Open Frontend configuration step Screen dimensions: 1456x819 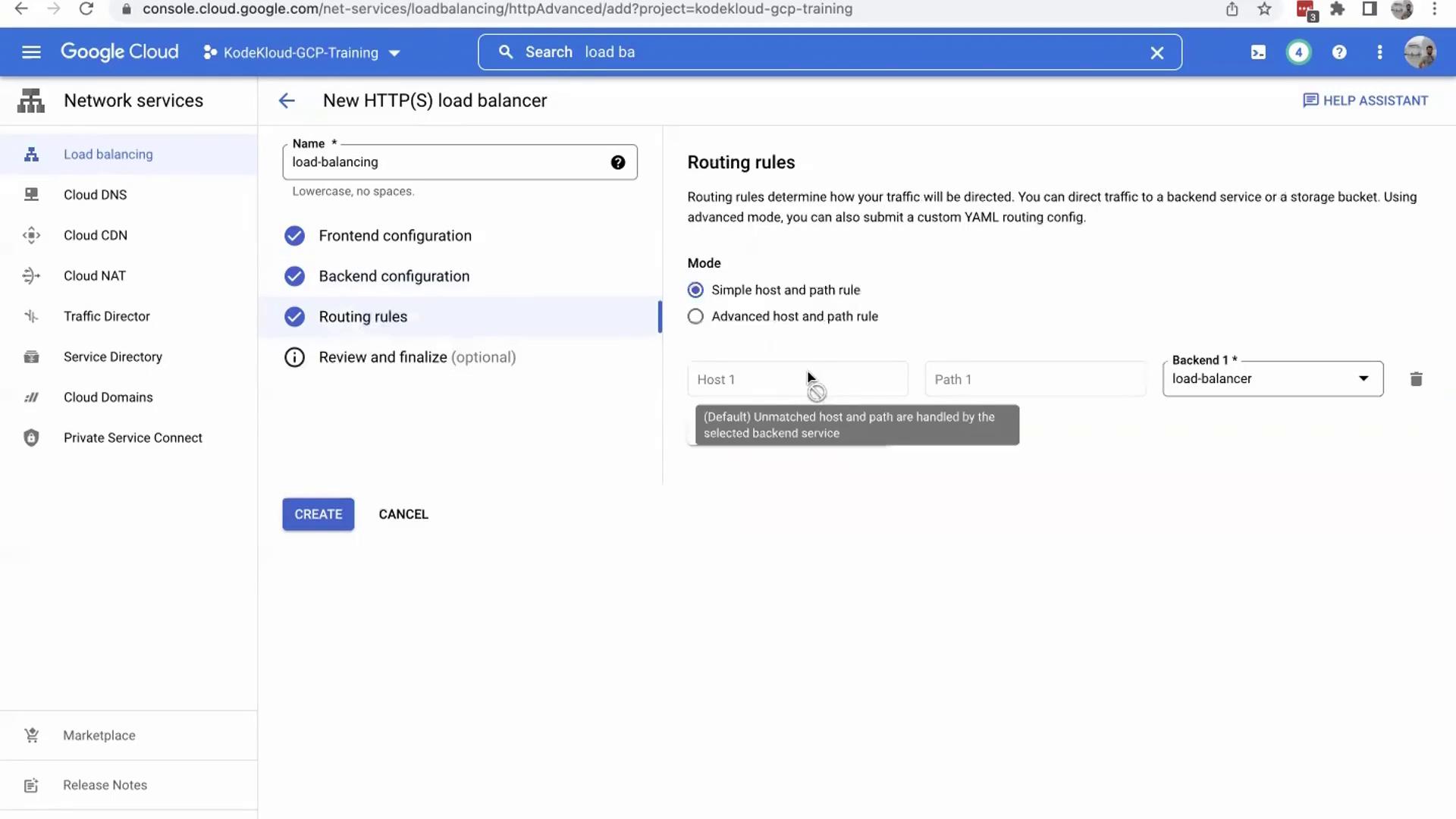(394, 236)
